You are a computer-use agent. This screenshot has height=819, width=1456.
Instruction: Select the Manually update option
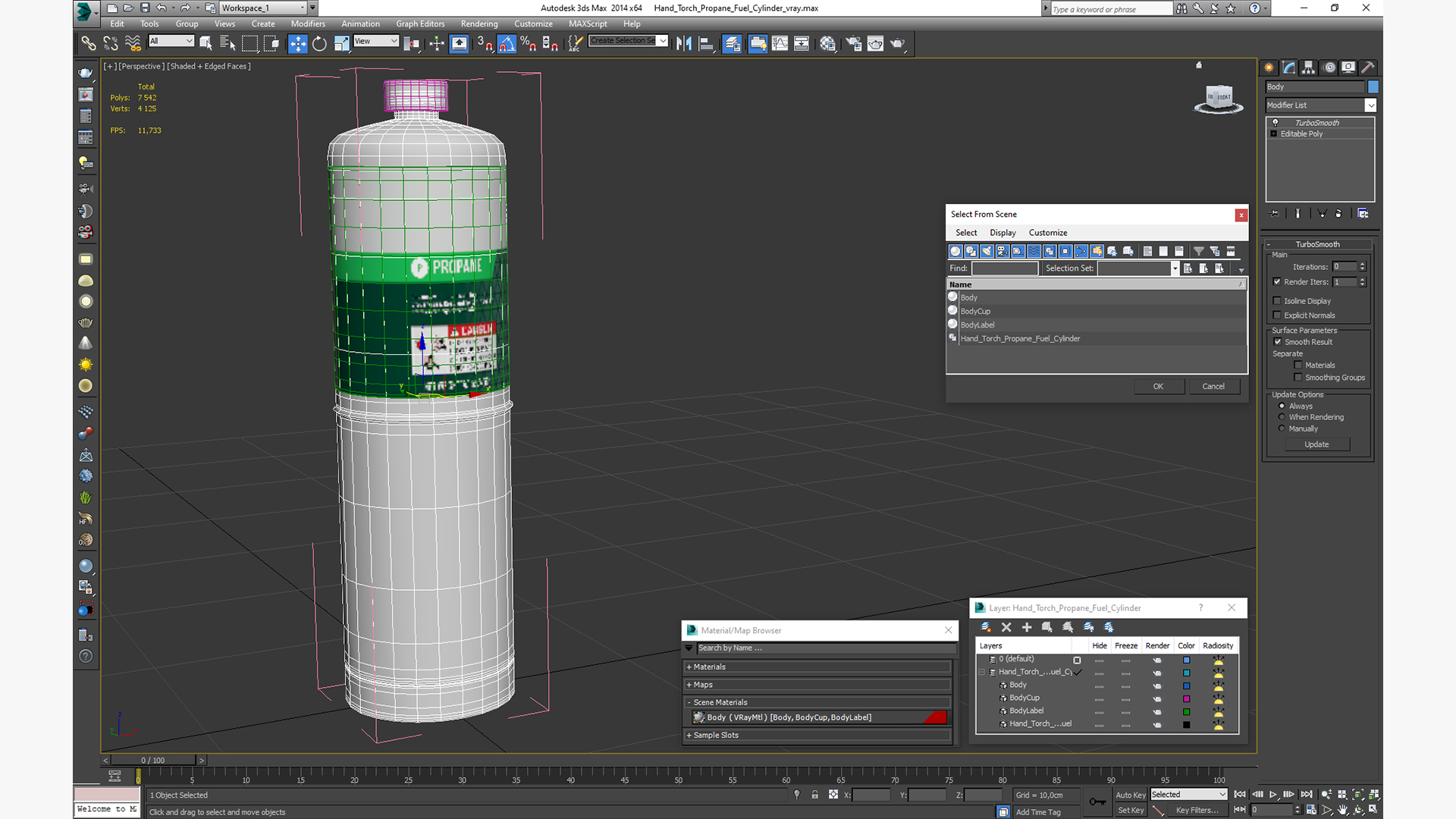1282,428
